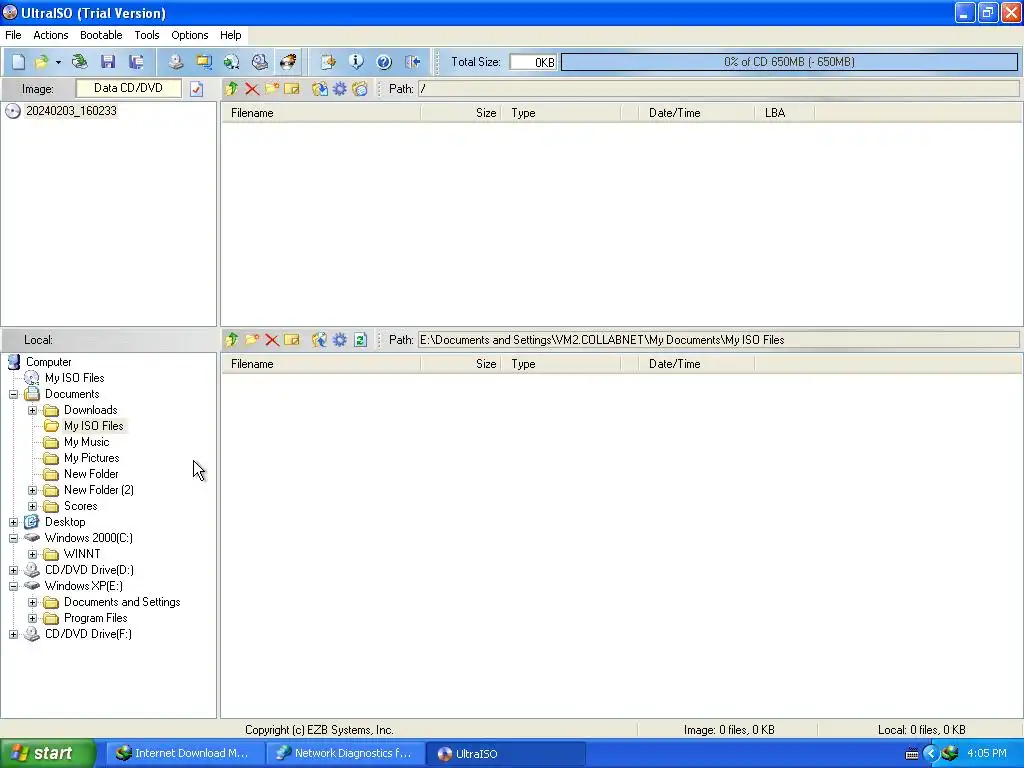Select My Pictures folder in local tree
Viewport: 1024px width, 768px height.
click(x=91, y=458)
